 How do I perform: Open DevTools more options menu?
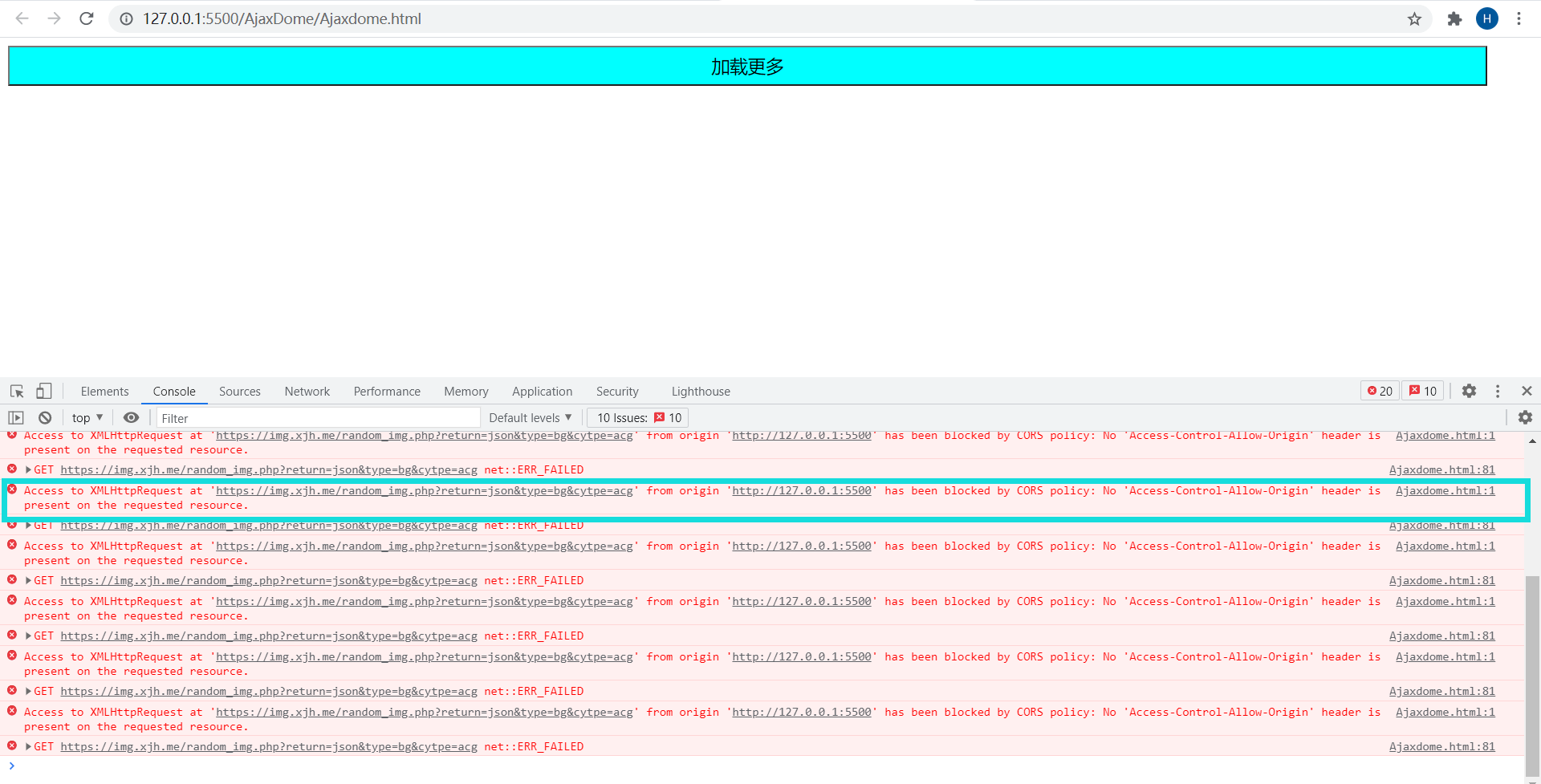(1498, 391)
